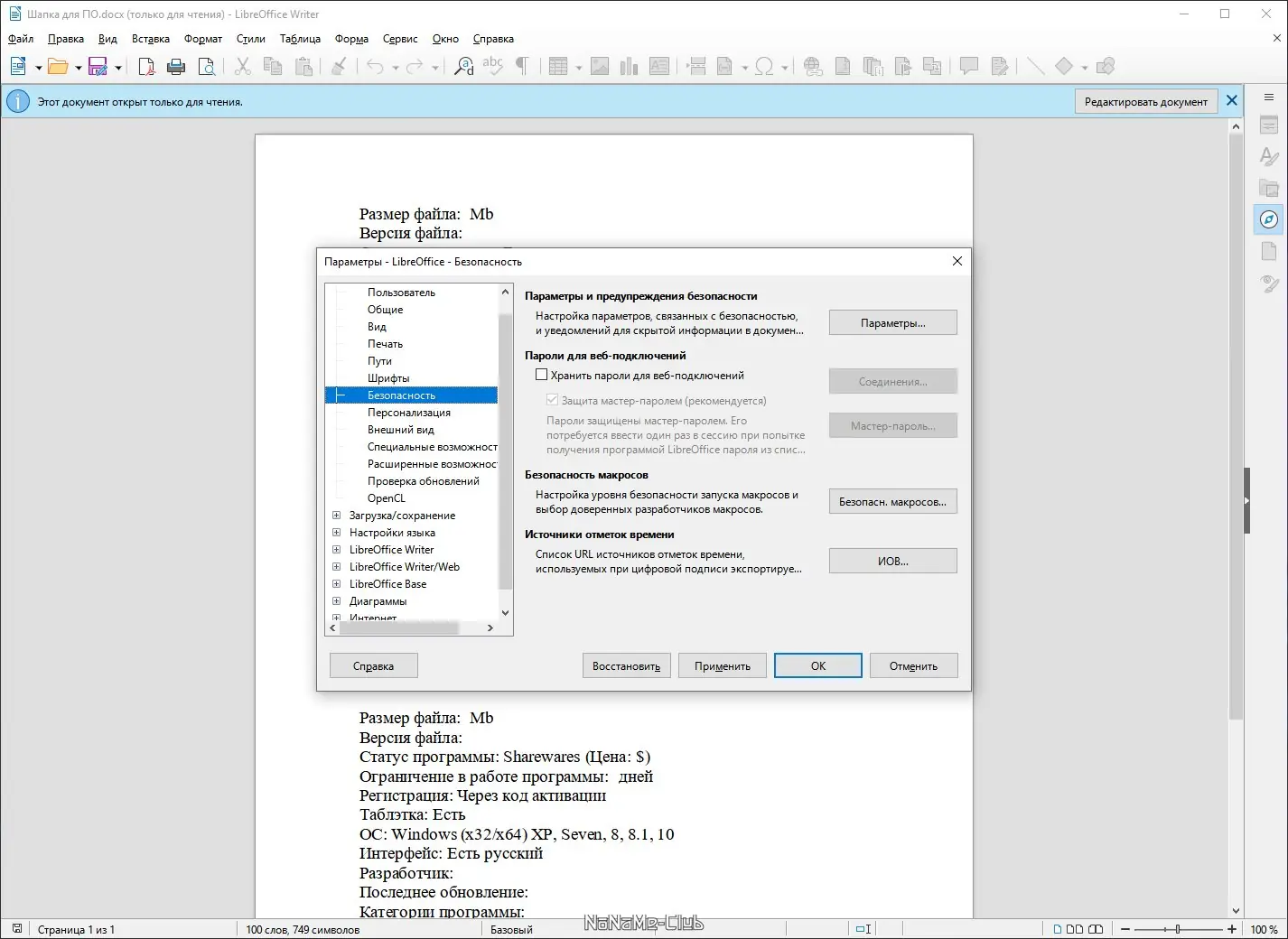Click the Print icon
The width and height of the screenshot is (1288, 939).
(x=176, y=66)
